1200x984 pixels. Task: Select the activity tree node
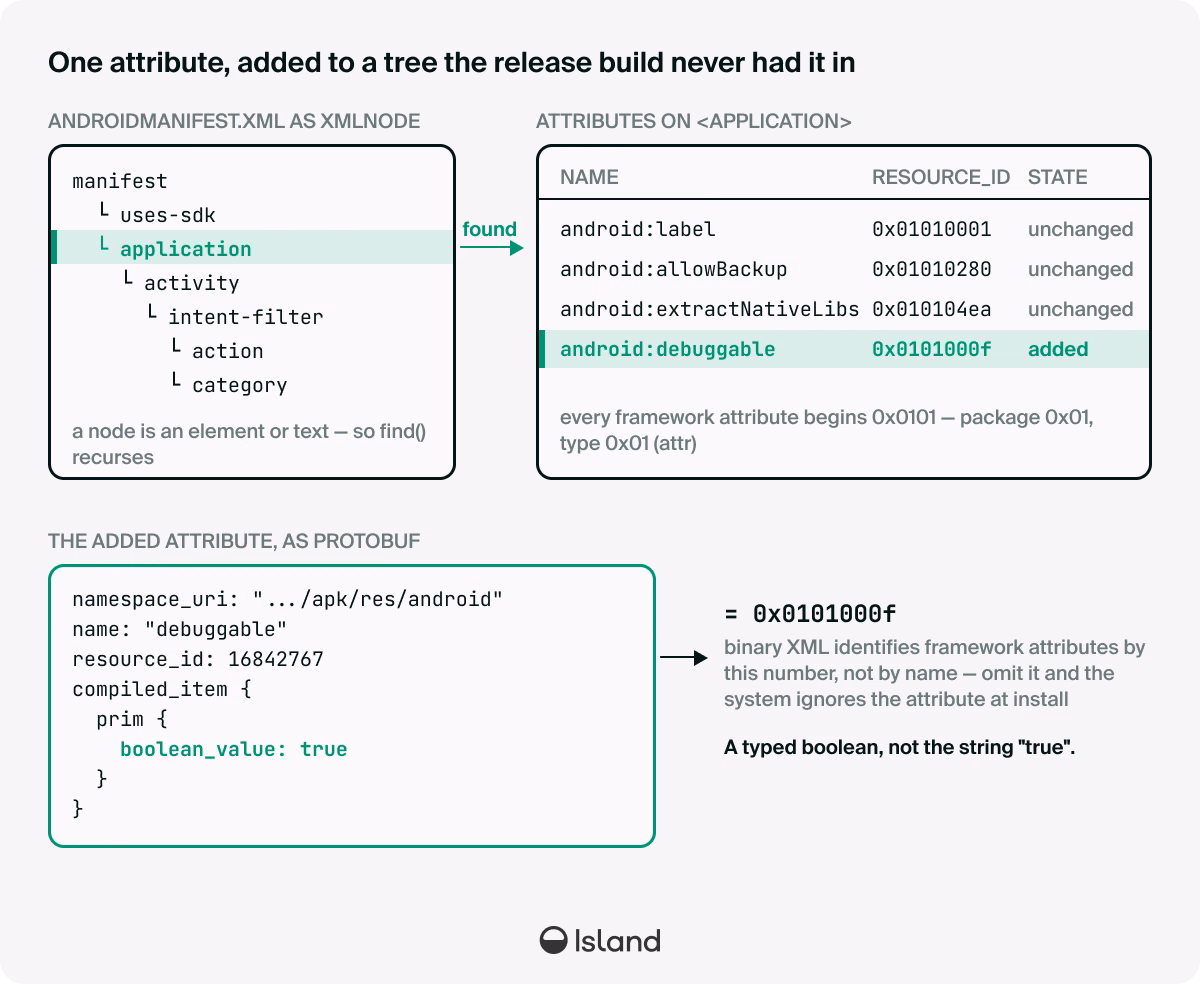pos(191,283)
